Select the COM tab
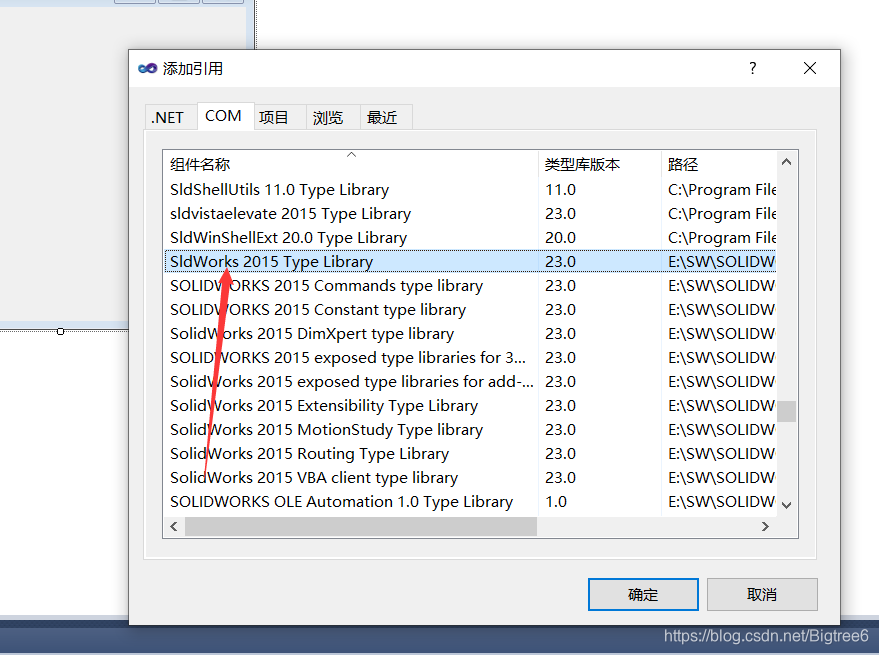 225,116
